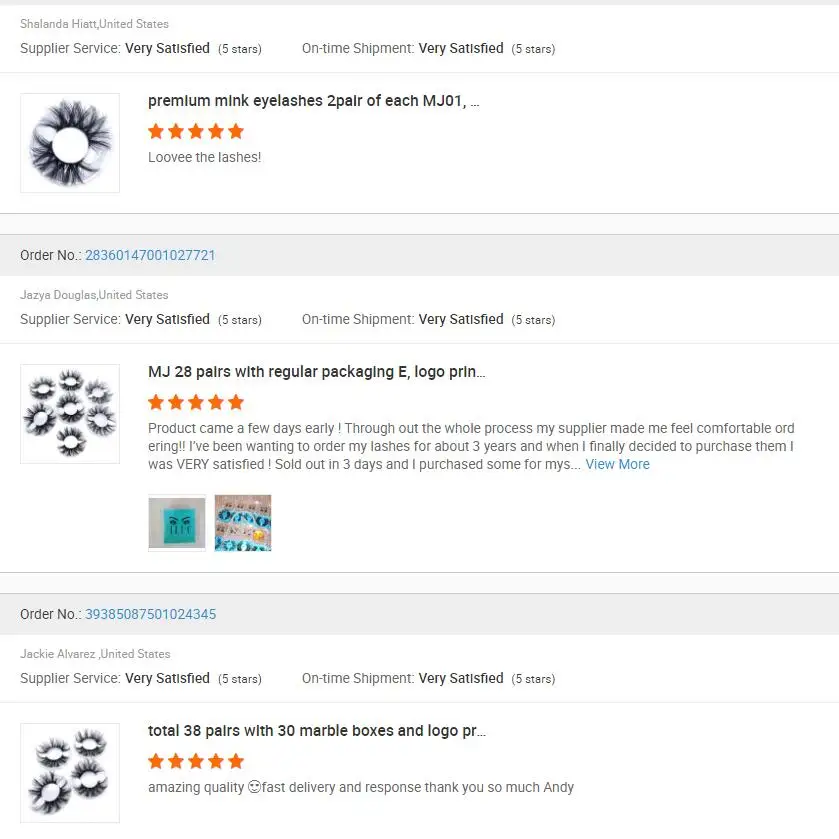The image size is (839, 839).
Task: Click View More to expand review
Action: pos(617,464)
